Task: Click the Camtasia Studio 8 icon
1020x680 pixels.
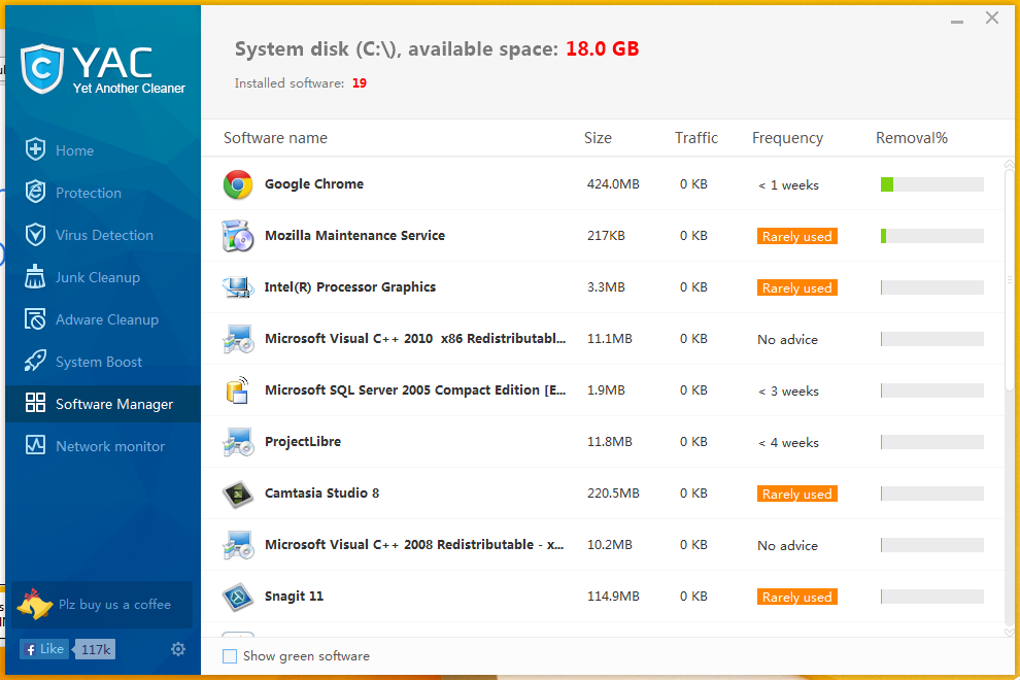Action: tap(238, 493)
